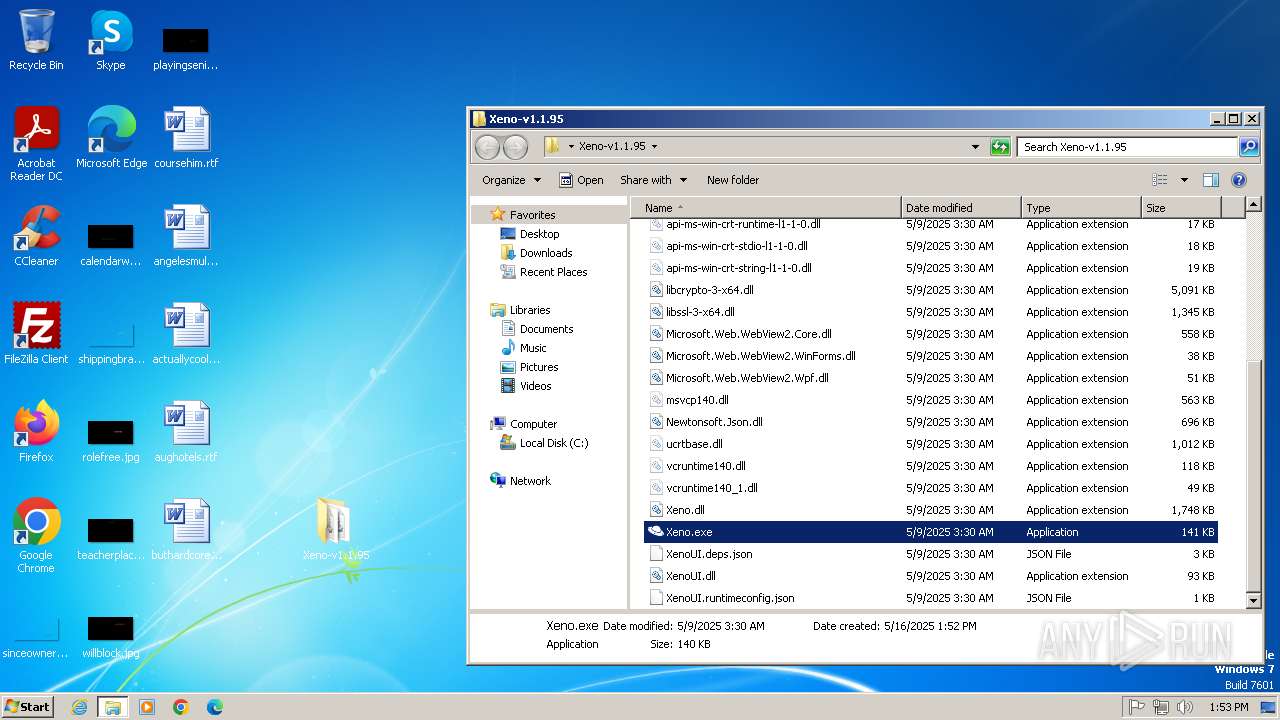Open the Organize dropdown menu
Image resolution: width=1280 pixels, height=720 pixels.
(x=511, y=180)
